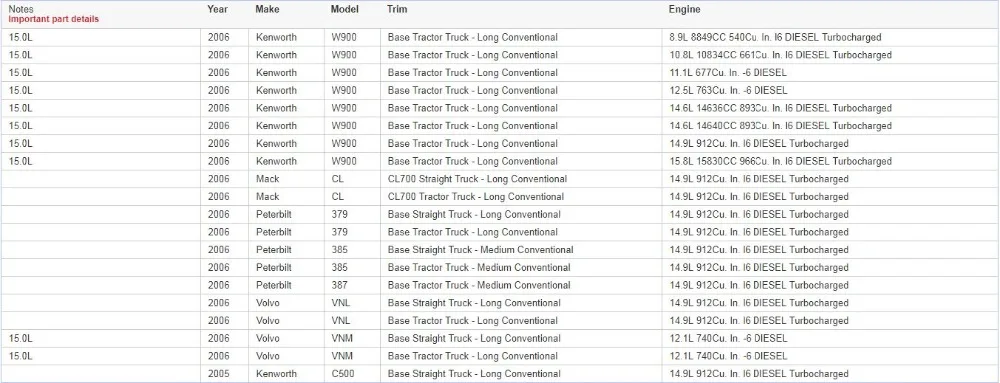Click the Trim column header
1000x383 pixels.
pyautogui.click(x=397, y=10)
